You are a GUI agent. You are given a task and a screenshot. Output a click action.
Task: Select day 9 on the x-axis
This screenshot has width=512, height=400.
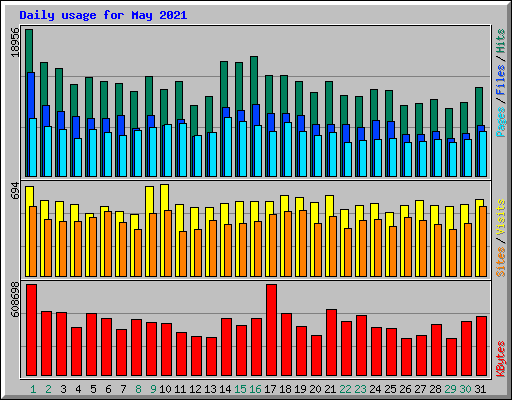tap(153, 389)
